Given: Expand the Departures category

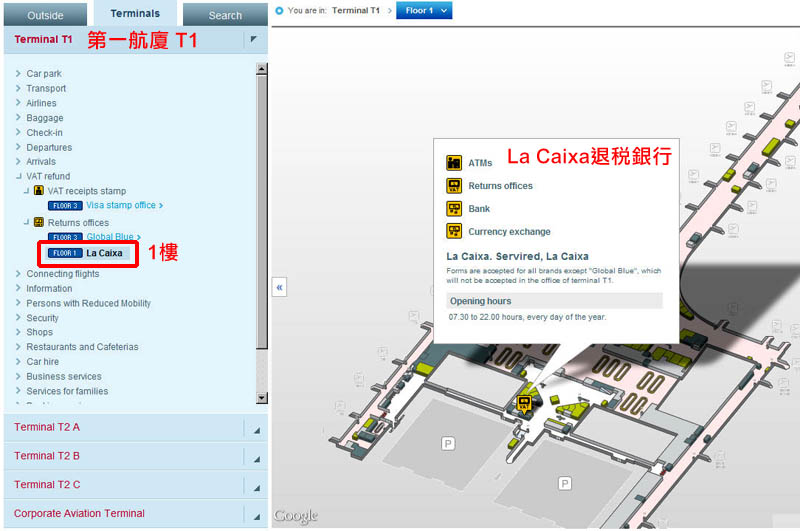Looking at the screenshot, I should (x=49, y=147).
